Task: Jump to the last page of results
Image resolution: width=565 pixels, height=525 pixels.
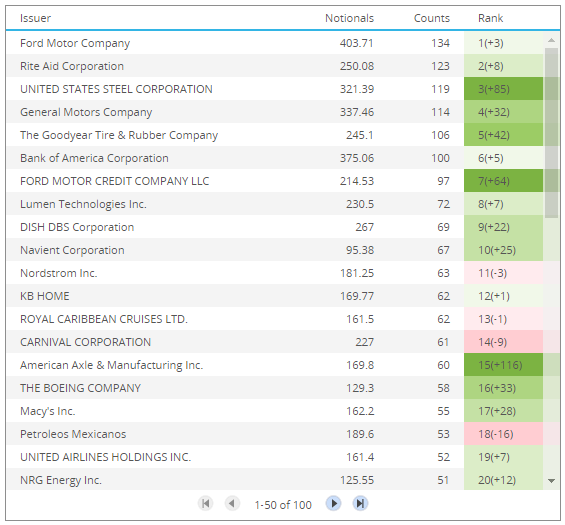Action: [x=360, y=503]
